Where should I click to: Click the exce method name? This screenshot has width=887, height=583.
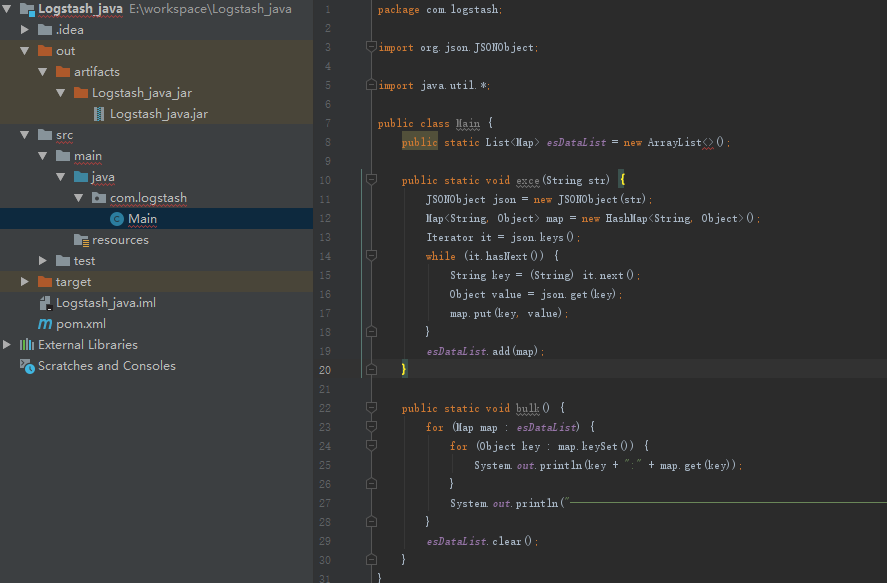pyautogui.click(x=528, y=180)
